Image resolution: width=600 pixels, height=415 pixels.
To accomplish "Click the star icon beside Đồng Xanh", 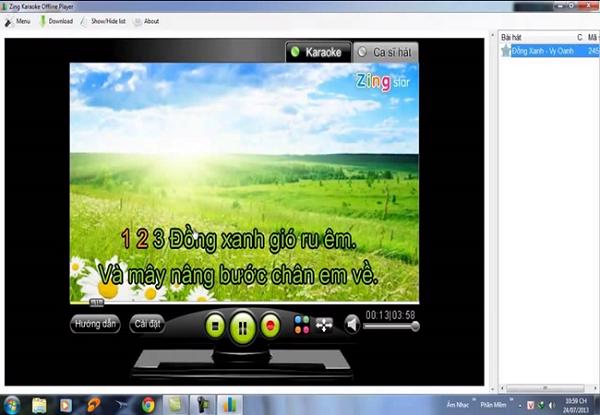I will pyautogui.click(x=505, y=50).
